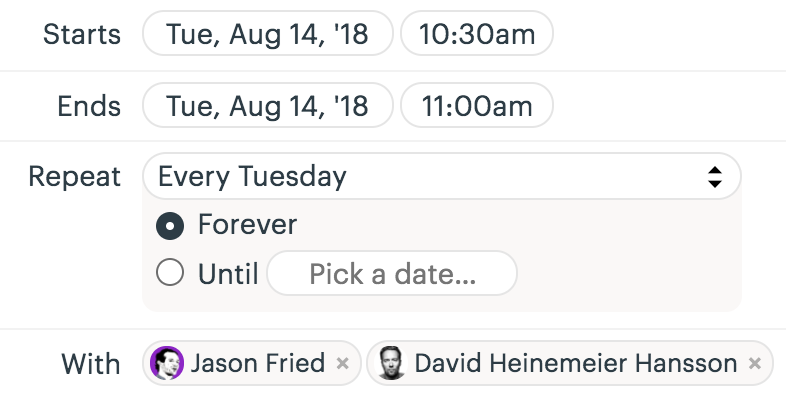Click the Repeat field label
This screenshot has height=396, width=786.
75,177
